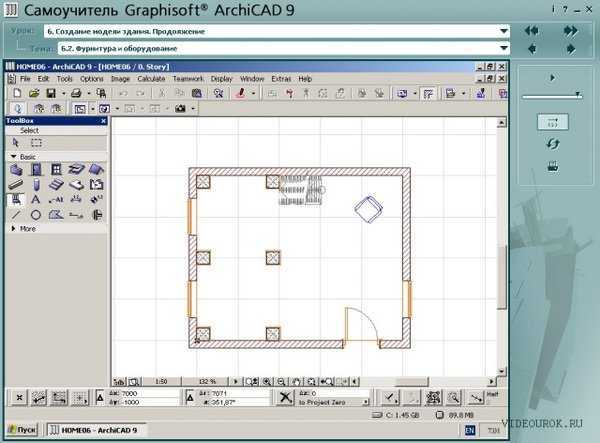Screen dimensions: 600x443
Task: Select the Marquee tool in ToolBox
Action: 36,143
